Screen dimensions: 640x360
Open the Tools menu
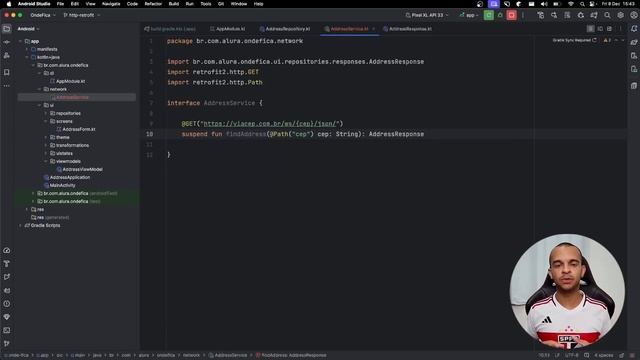coord(206,4)
